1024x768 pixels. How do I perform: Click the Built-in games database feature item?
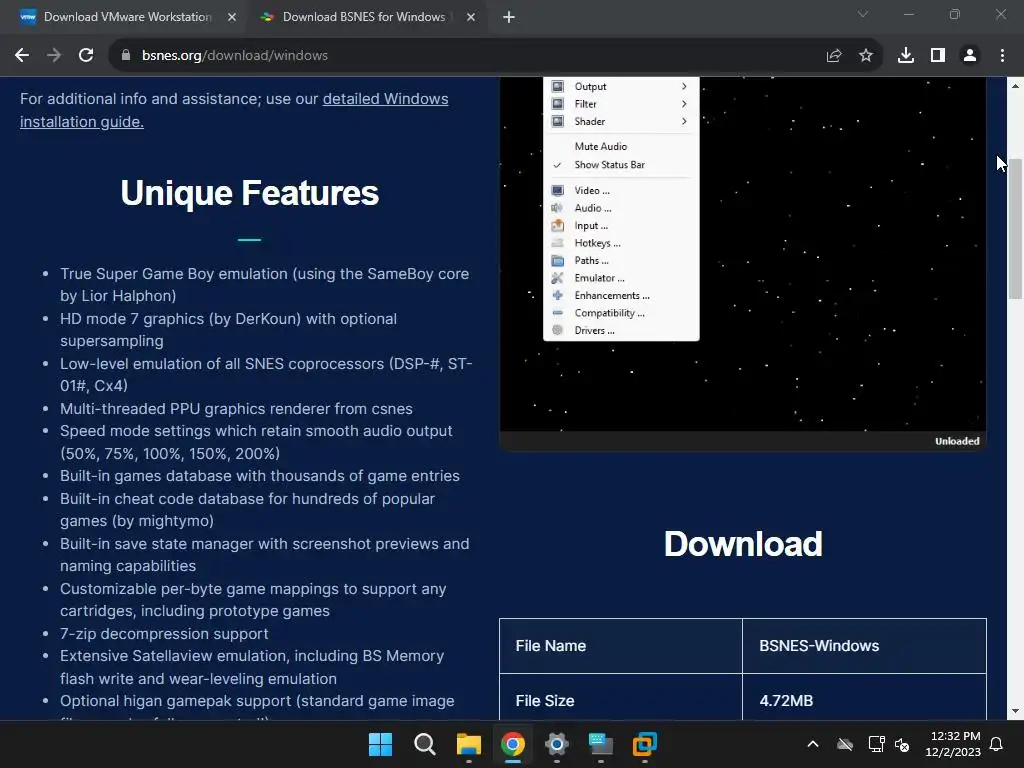click(x=260, y=476)
